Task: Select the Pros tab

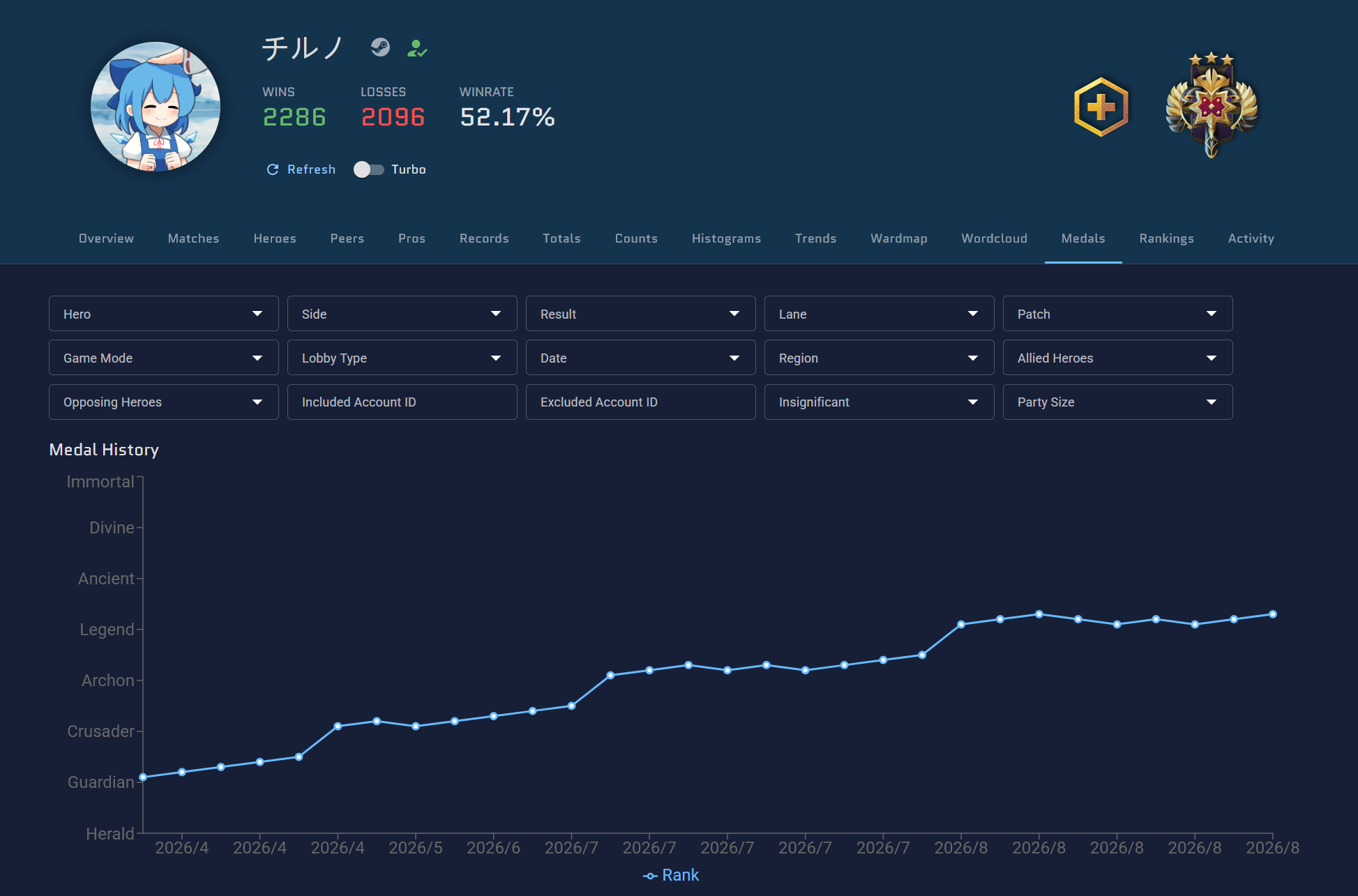Action: (x=412, y=238)
